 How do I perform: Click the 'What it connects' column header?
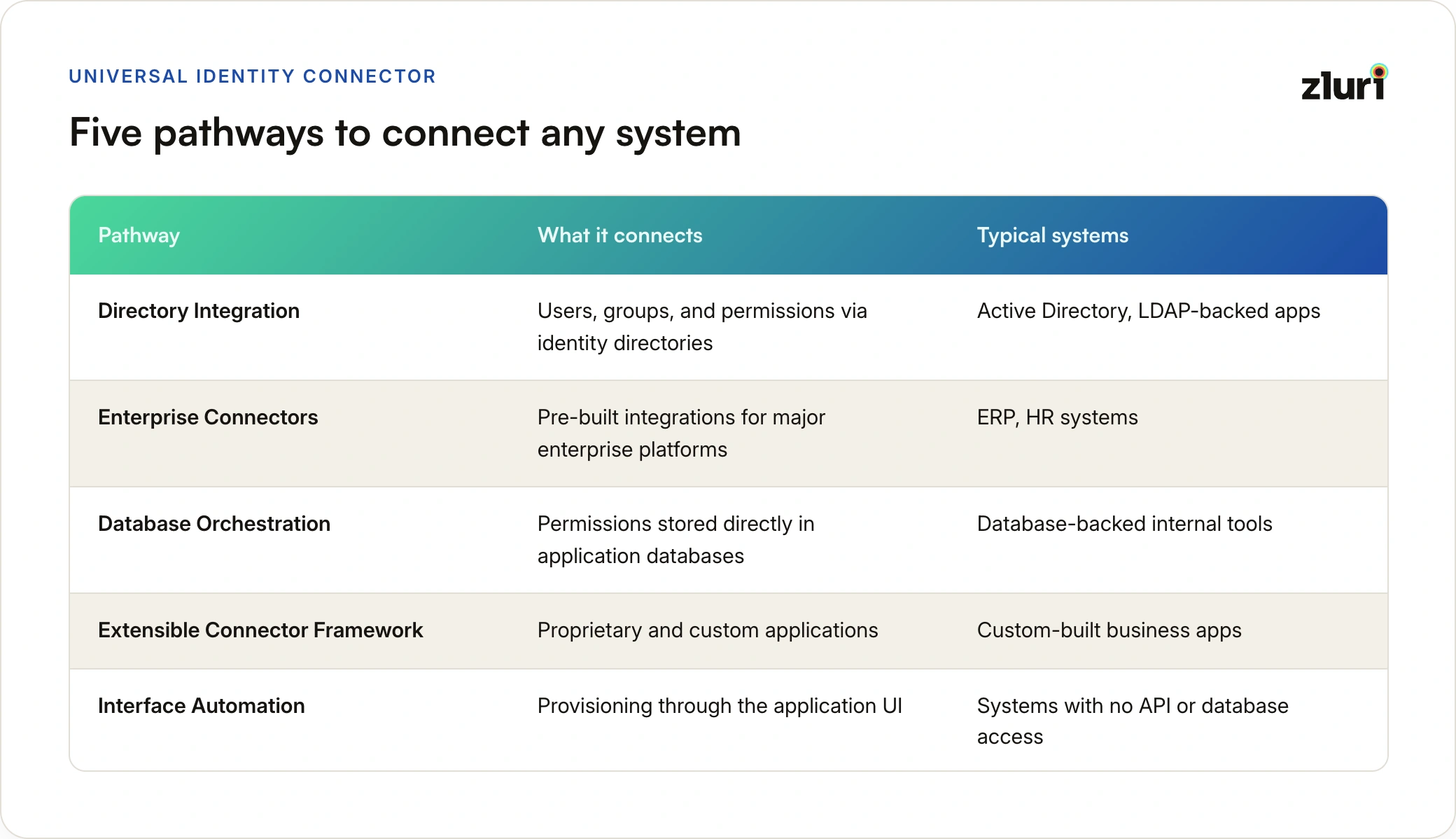coord(619,235)
